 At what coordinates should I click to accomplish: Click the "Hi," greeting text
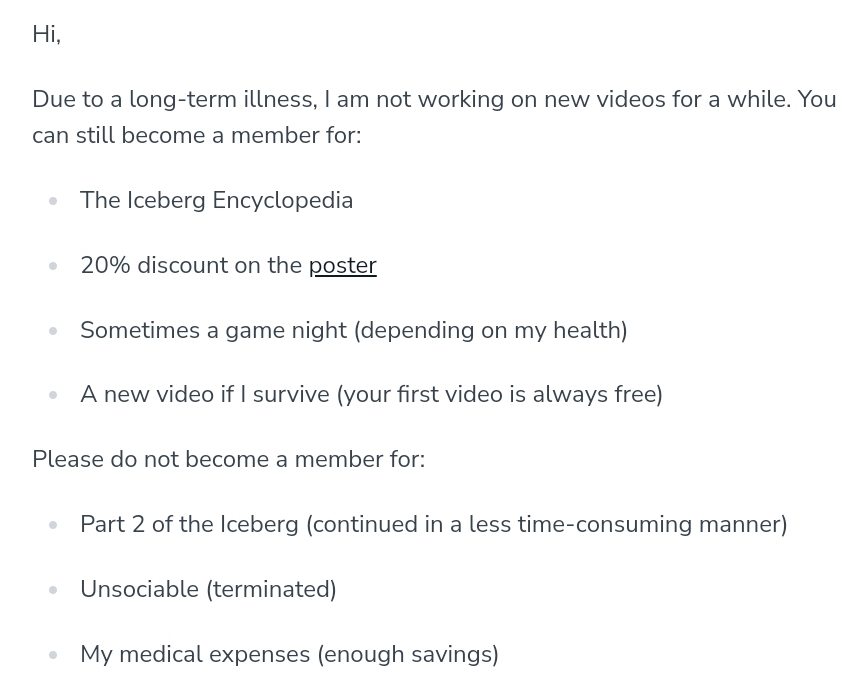[x=46, y=34]
